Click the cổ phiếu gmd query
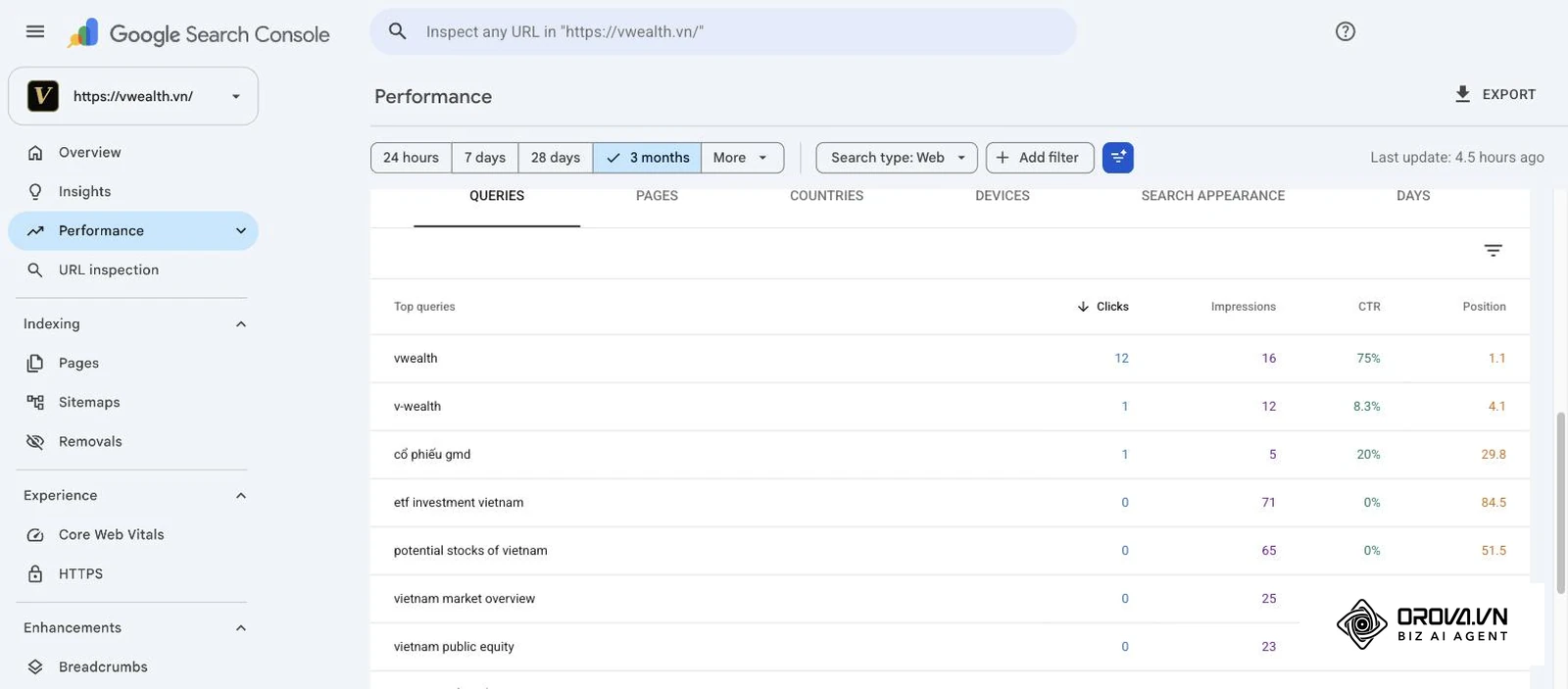Screen dimensions: 1568x689 [x=432, y=455]
